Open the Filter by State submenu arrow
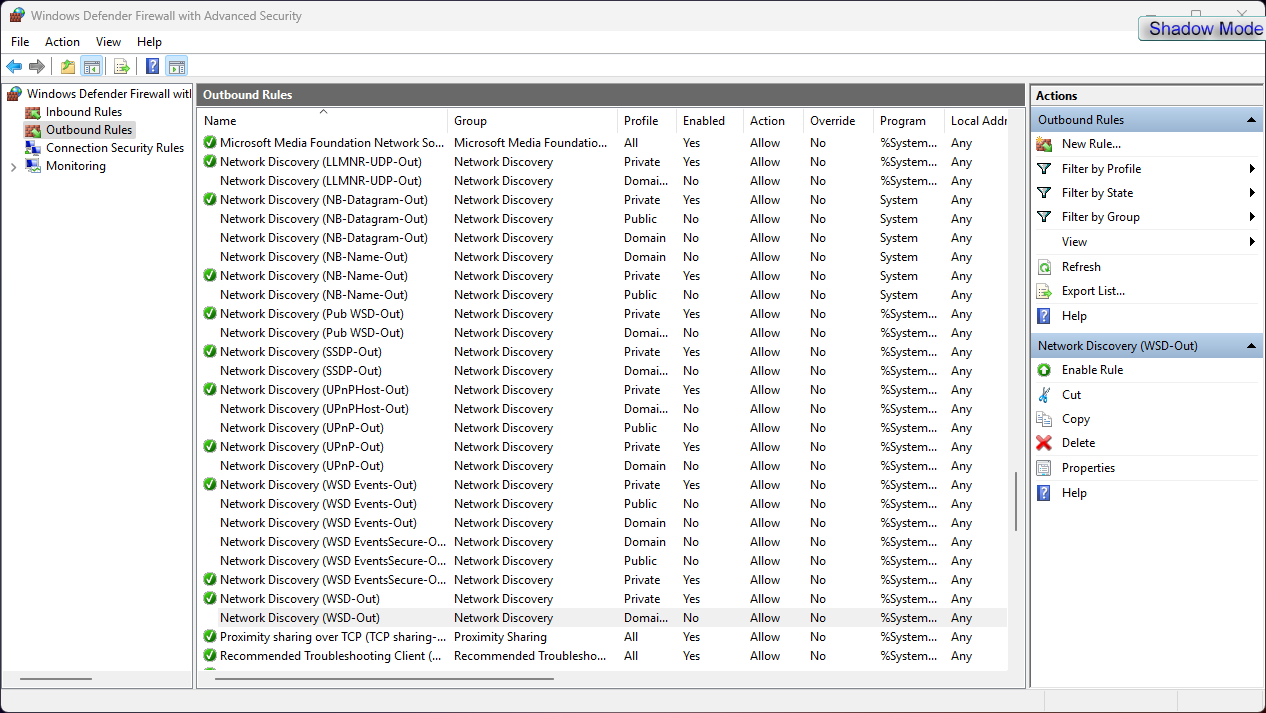Image resolution: width=1266 pixels, height=713 pixels. (1252, 193)
